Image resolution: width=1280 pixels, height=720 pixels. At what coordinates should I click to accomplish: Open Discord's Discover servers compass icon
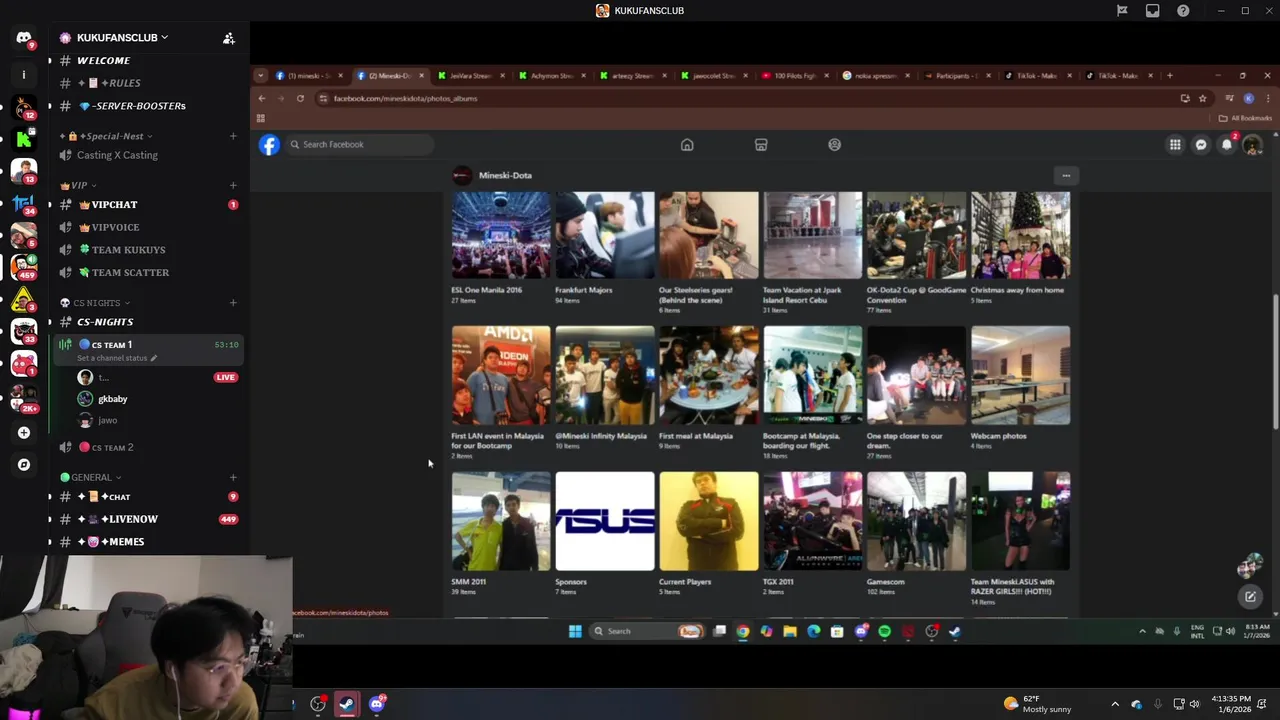(x=24, y=465)
